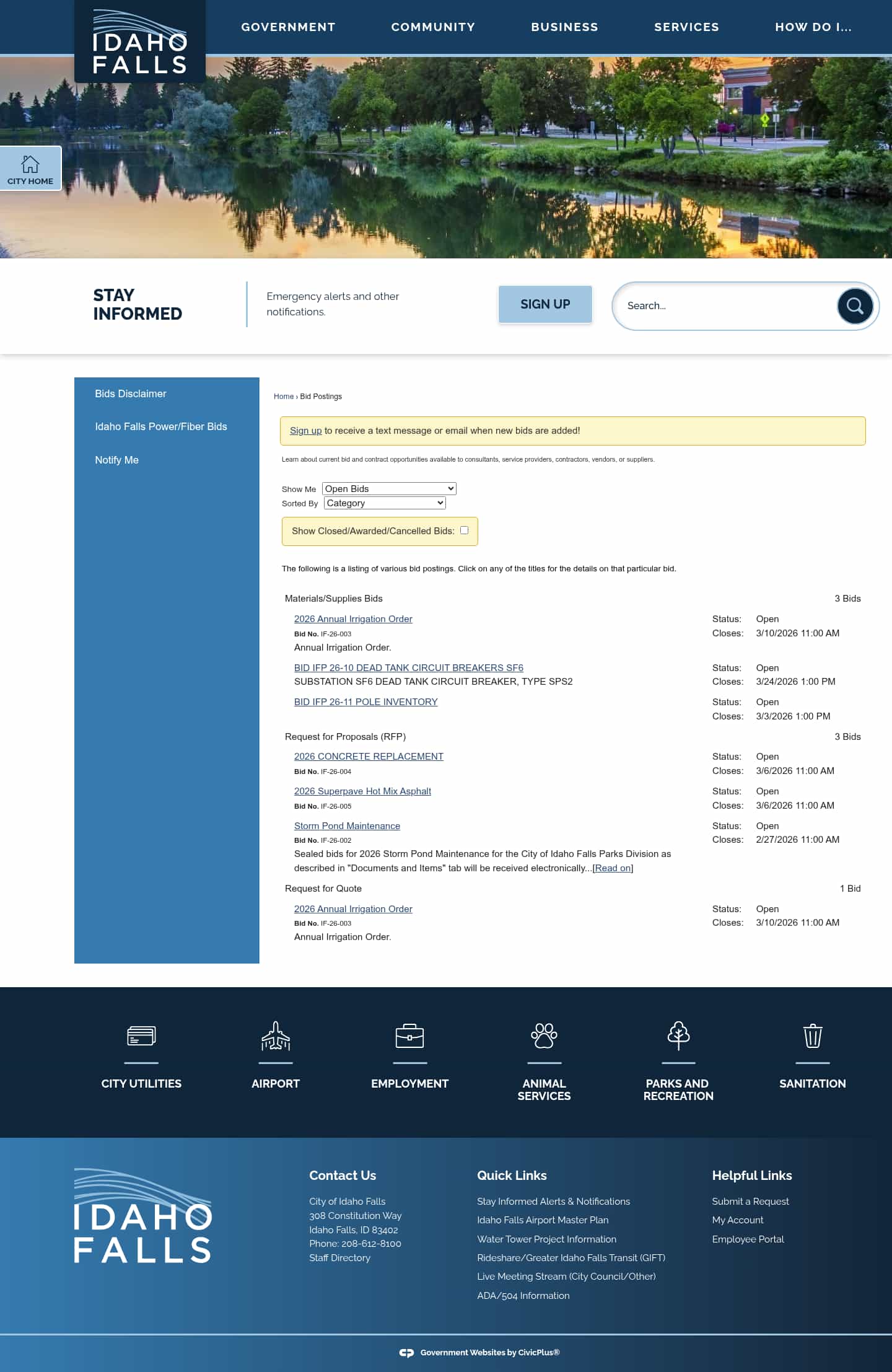Open the City Utilities card icon
Screen dimensions: 892x1372
pos(141,1036)
